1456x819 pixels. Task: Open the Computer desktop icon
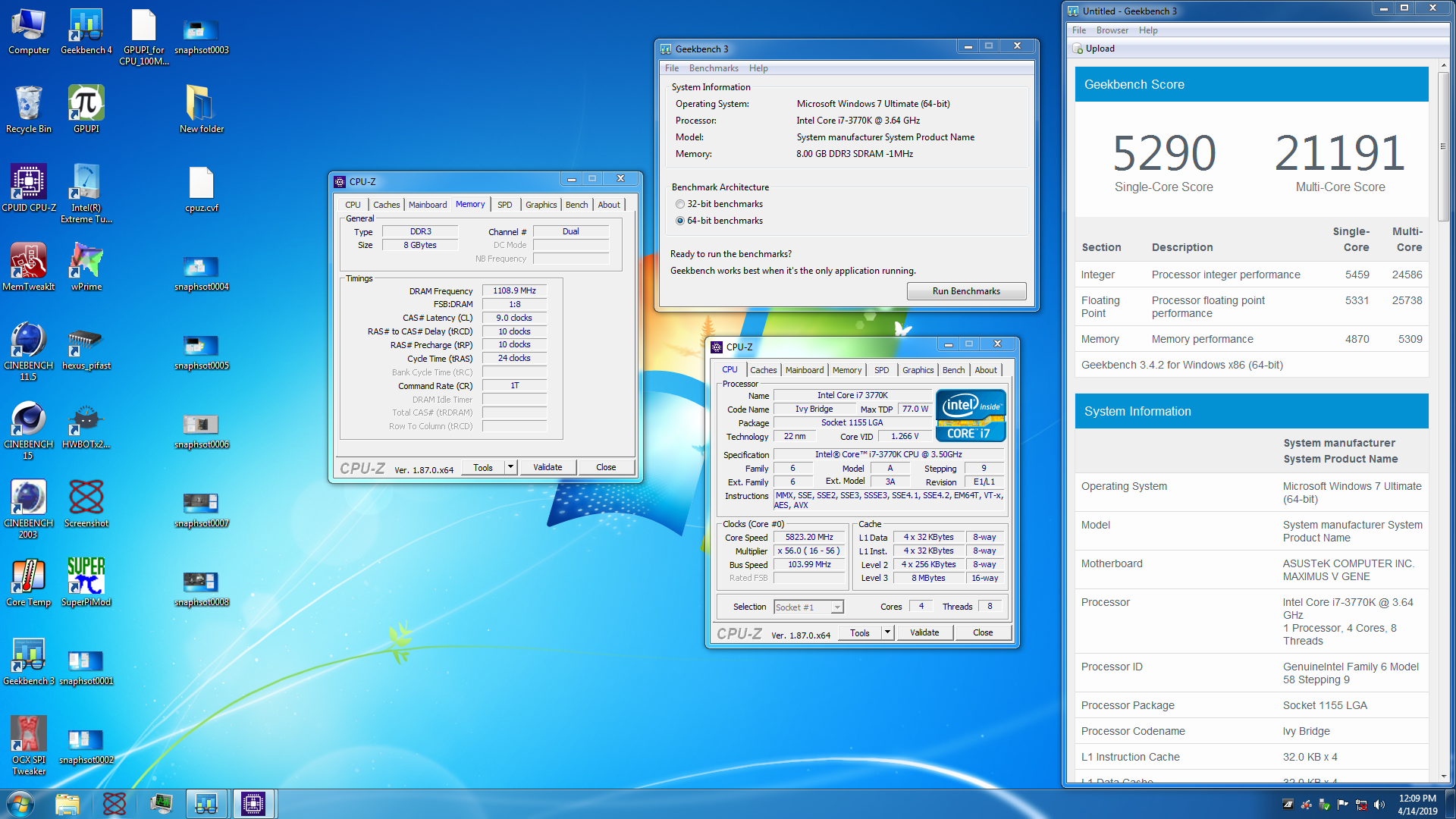click(x=29, y=32)
